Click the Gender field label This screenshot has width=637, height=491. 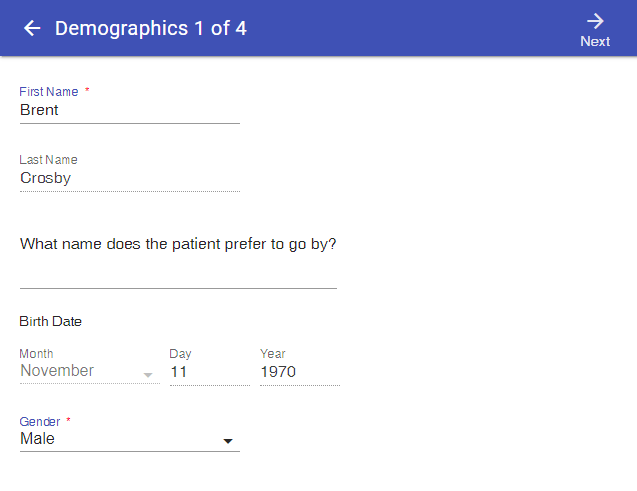(x=40, y=422)
